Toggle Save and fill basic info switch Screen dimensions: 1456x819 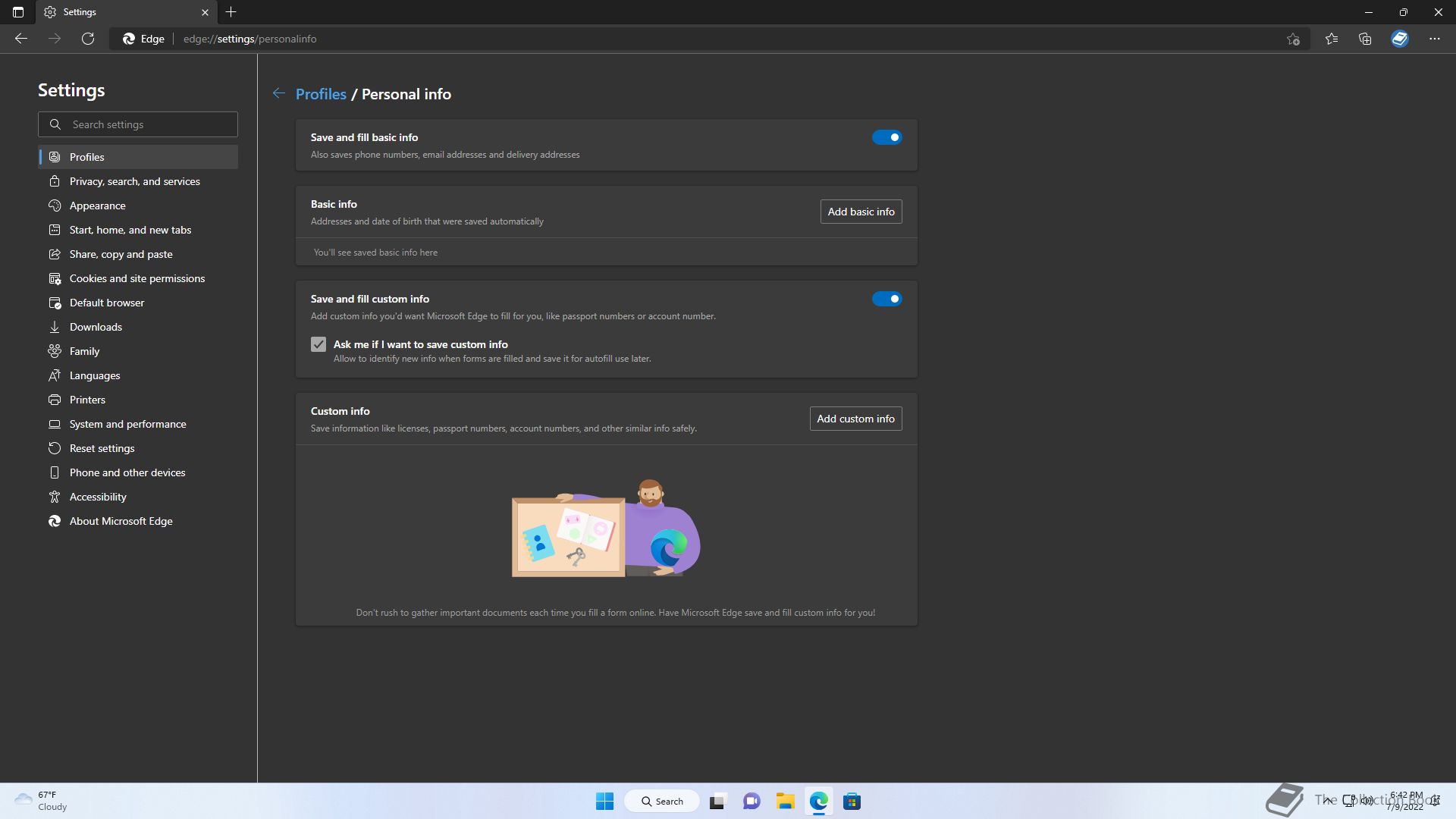pos(886,137)
